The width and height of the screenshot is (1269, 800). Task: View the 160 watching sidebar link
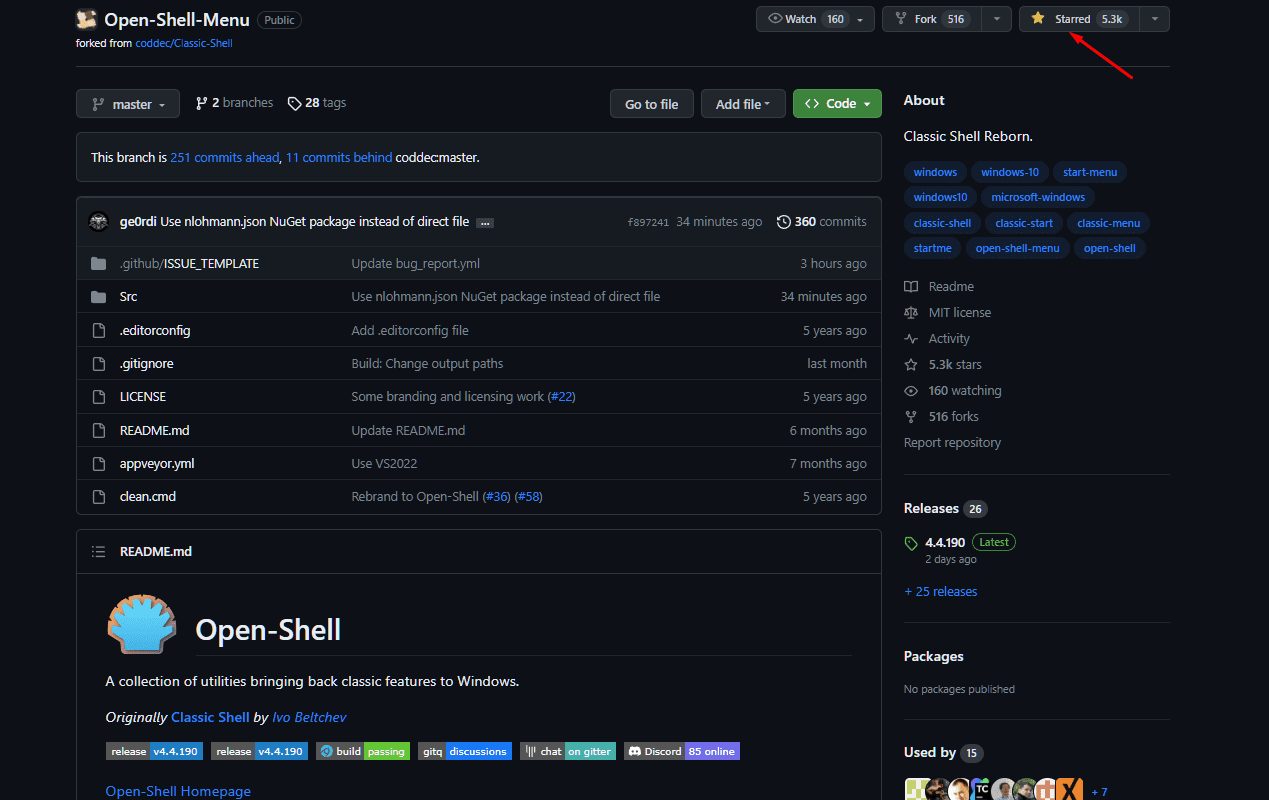(953, 391)
